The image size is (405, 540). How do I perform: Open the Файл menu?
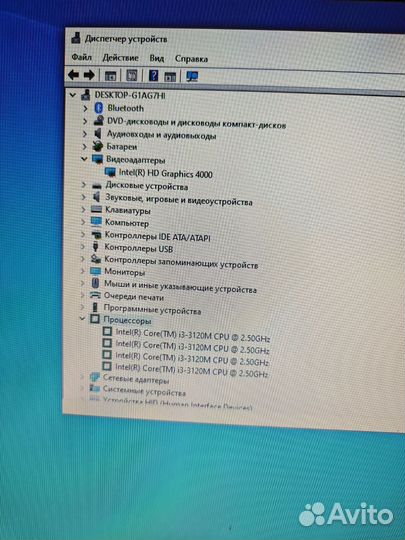(82, 57)
